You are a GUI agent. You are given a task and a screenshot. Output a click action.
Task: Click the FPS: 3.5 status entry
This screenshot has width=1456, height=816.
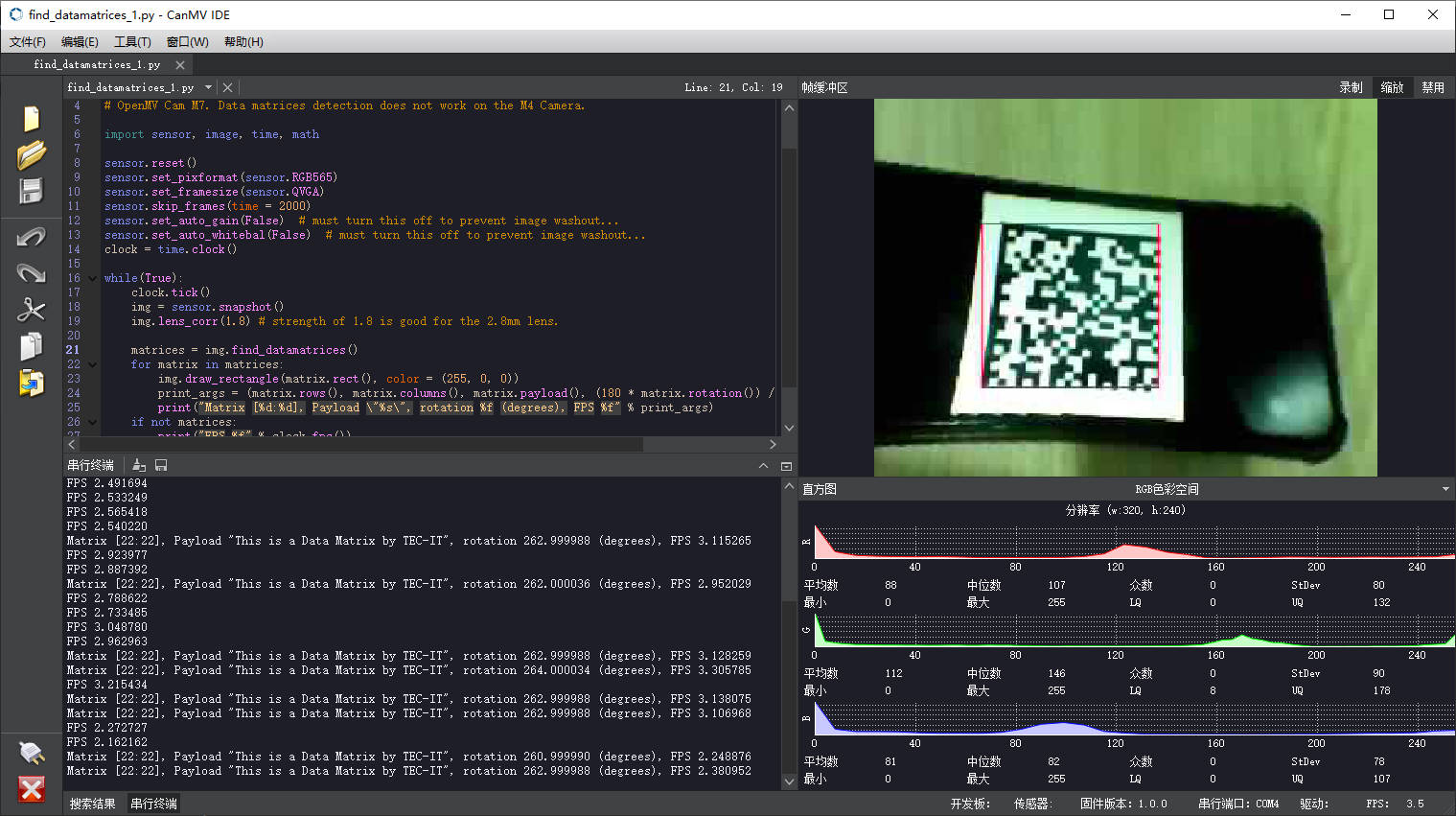click(x=1395, y=804)
